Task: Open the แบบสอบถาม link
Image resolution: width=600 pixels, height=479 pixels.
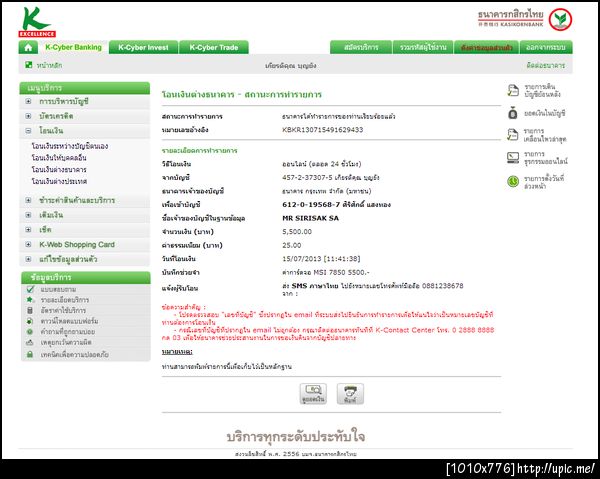Action: [58, 289]
